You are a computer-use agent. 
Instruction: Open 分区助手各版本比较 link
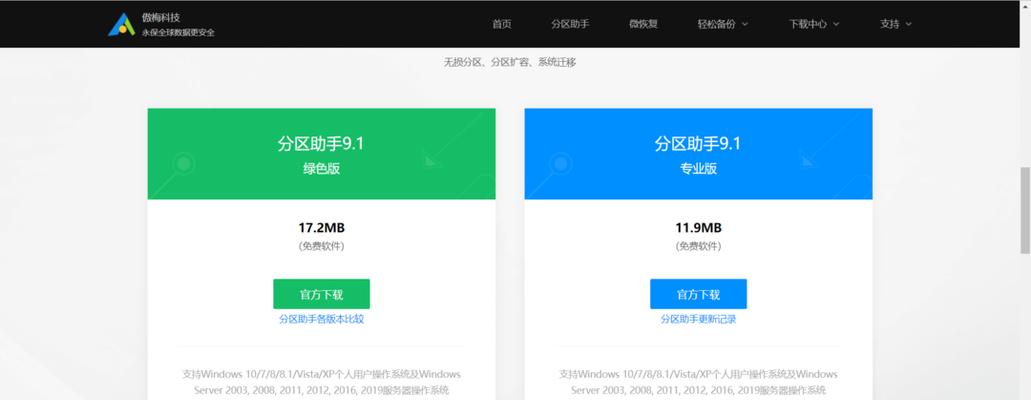tap(322, 319)
